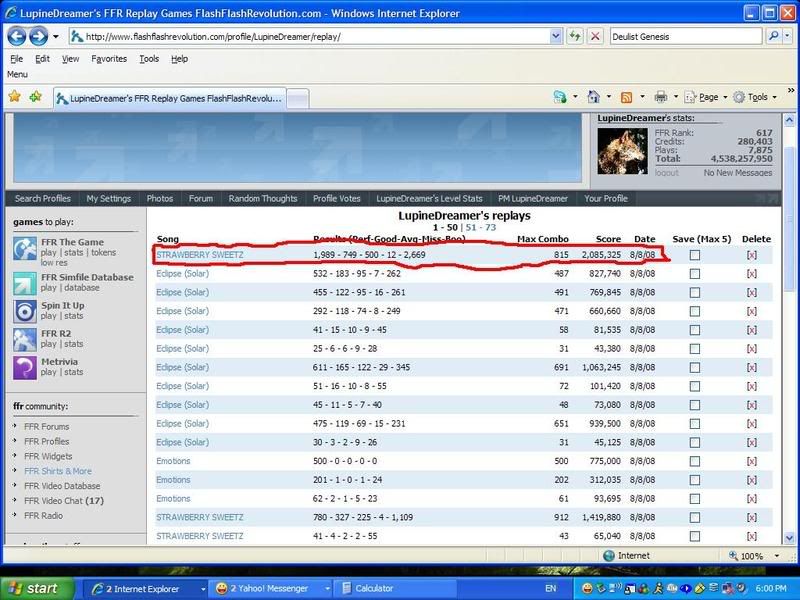Open the Favorites Center star icon

tap(15, 97)
